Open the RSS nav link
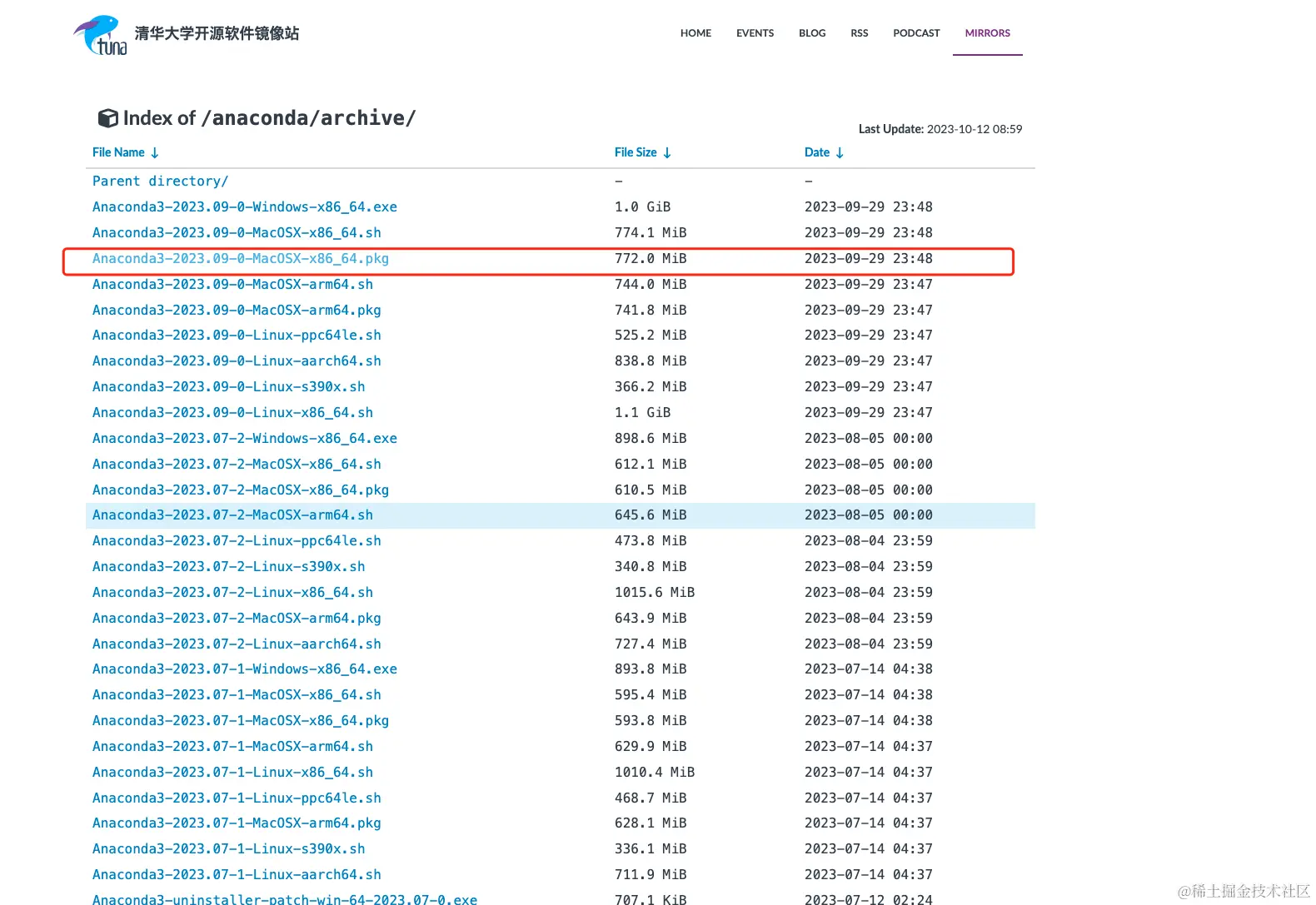 coord(859,33)
